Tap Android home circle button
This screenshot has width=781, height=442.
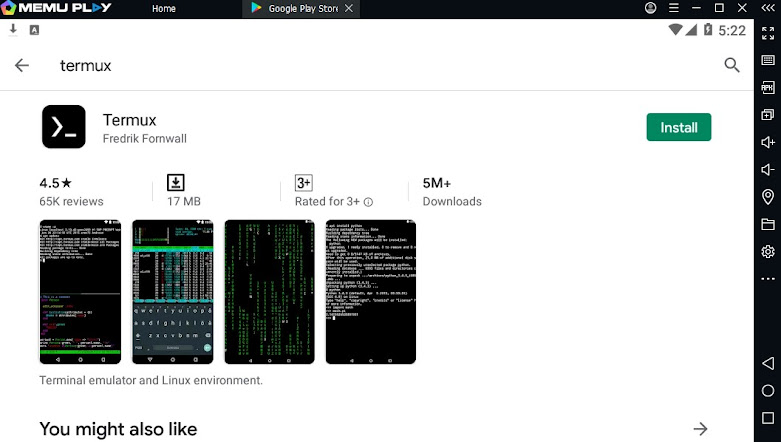pyautogui.click(x=768, y=391)
